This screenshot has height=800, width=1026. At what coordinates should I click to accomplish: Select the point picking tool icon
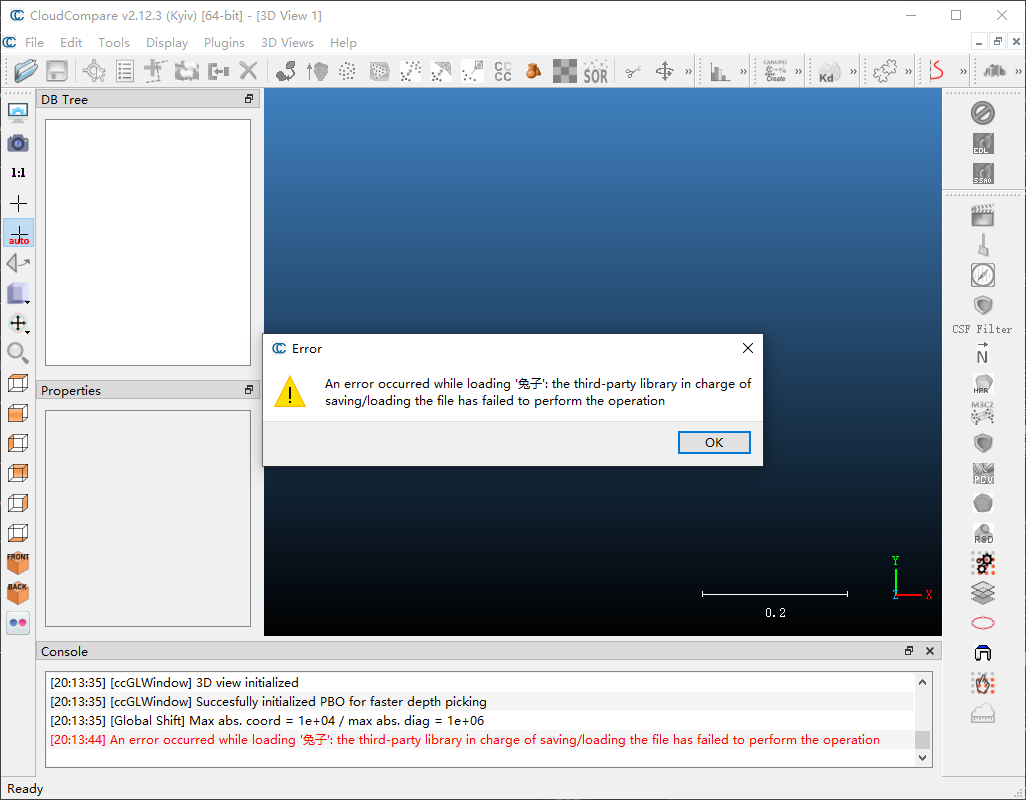pos(94,71)
